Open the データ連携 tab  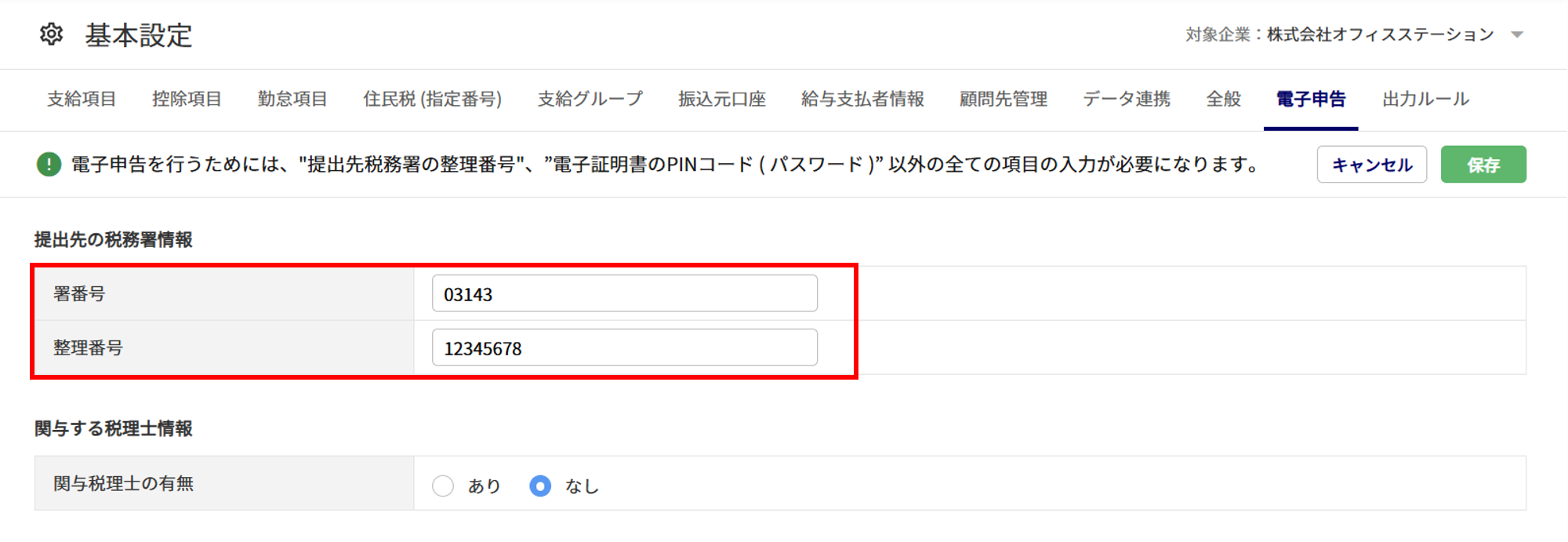point(1127,99)
